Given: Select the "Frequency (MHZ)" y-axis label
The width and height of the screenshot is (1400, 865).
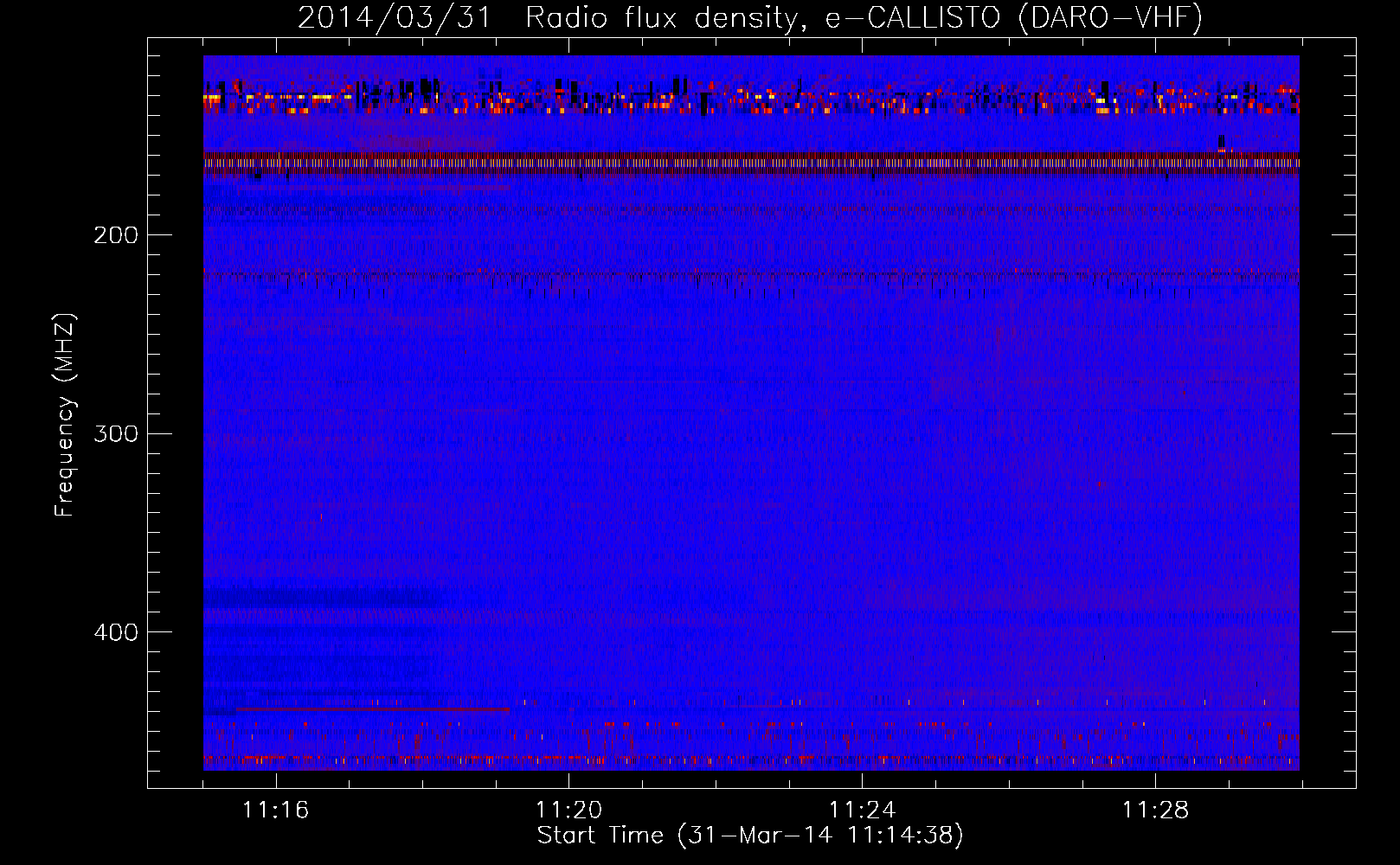Looking at the screenshot, I should coord(65,415).
